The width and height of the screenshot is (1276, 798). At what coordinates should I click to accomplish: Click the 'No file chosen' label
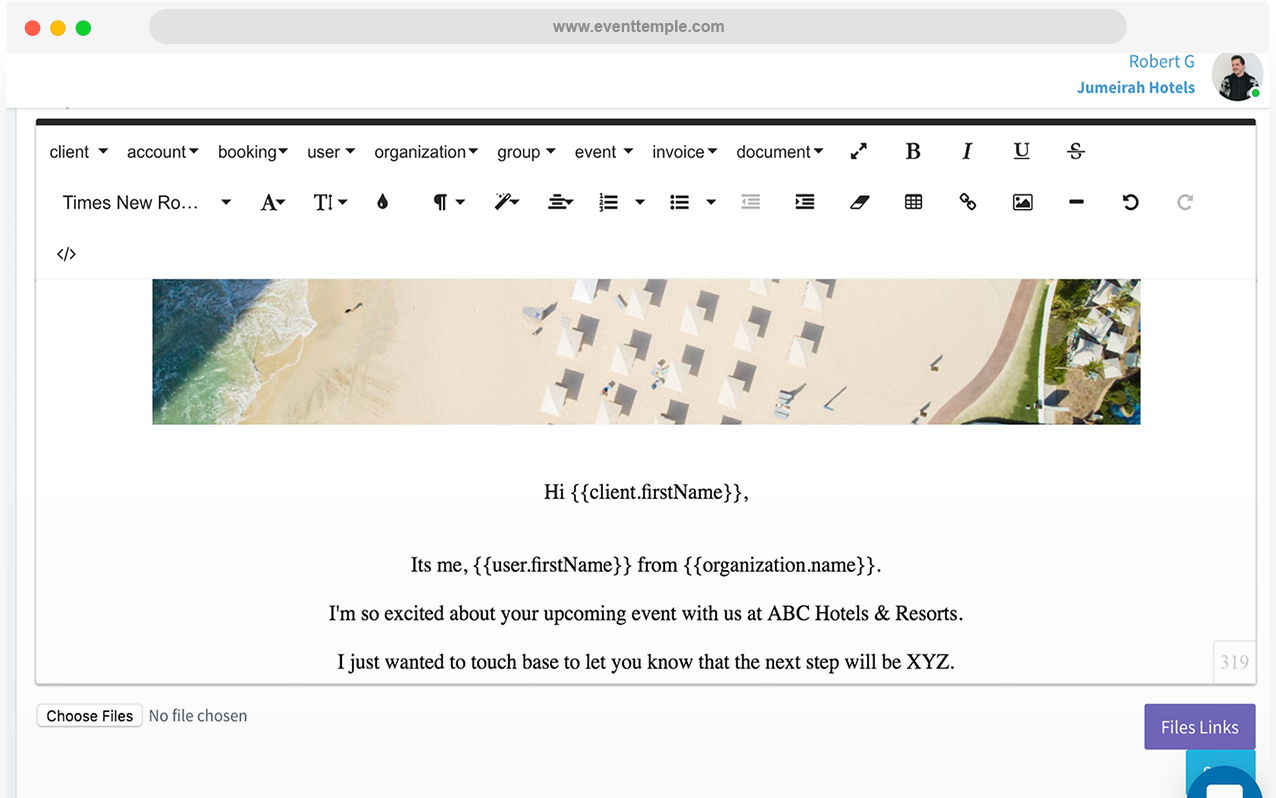pos(198,716)
